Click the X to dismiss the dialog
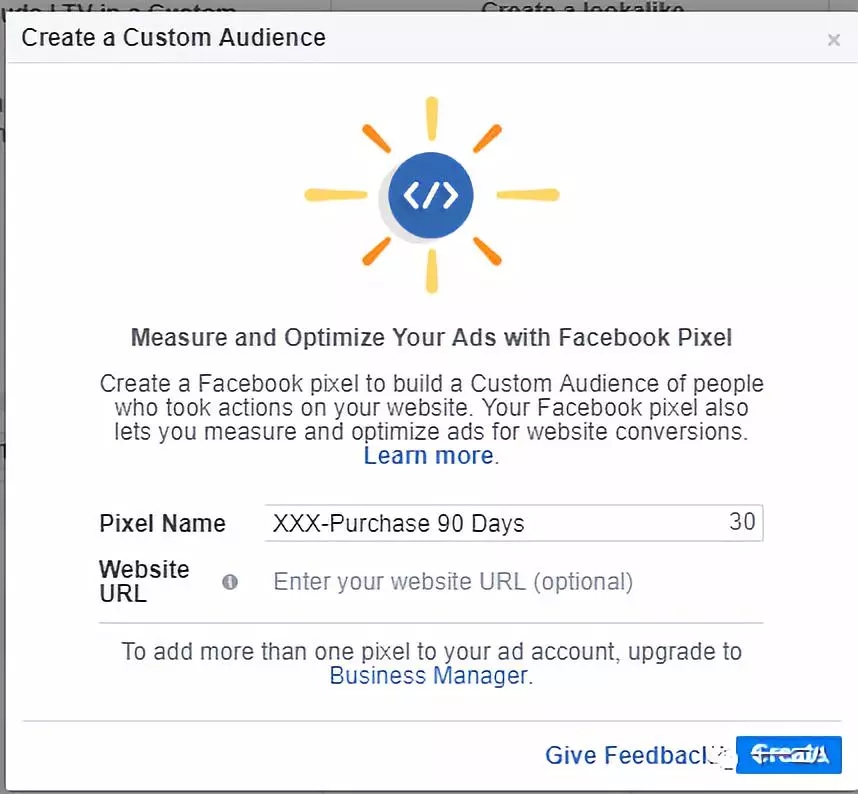This screenshot has height=794, width=858. tap(834, 40)
